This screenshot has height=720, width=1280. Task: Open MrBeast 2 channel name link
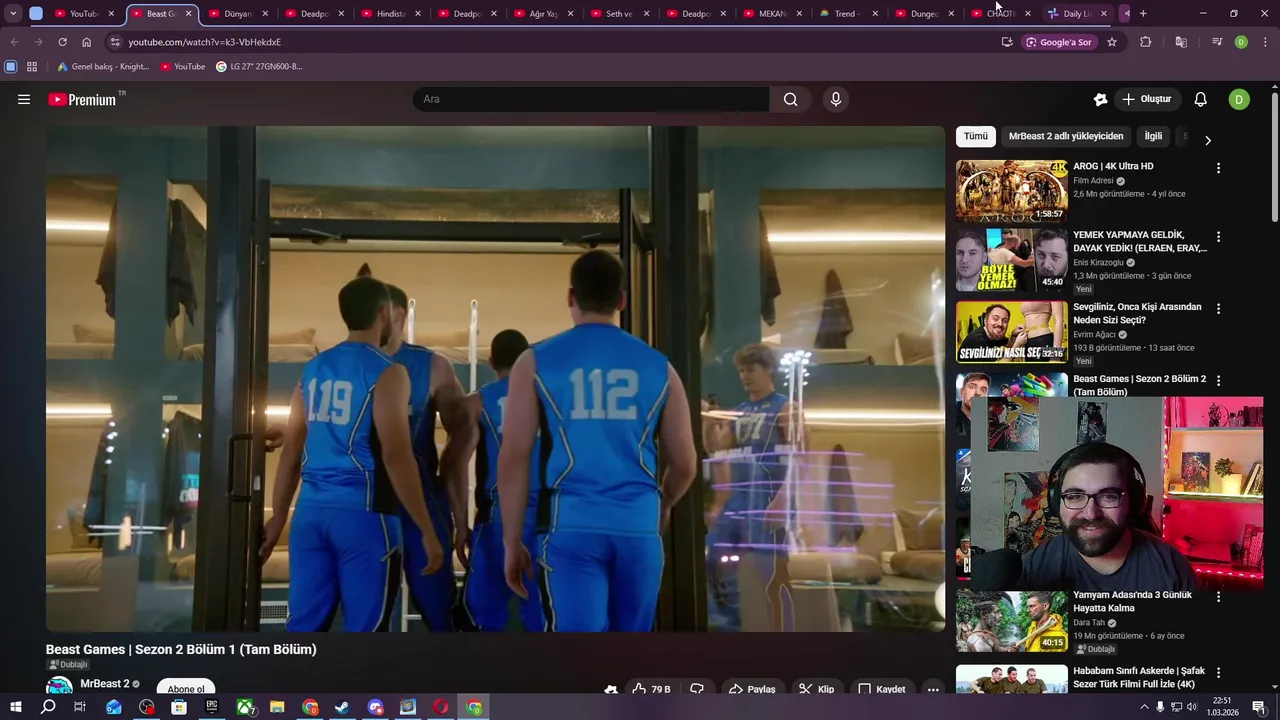point(105,684)
